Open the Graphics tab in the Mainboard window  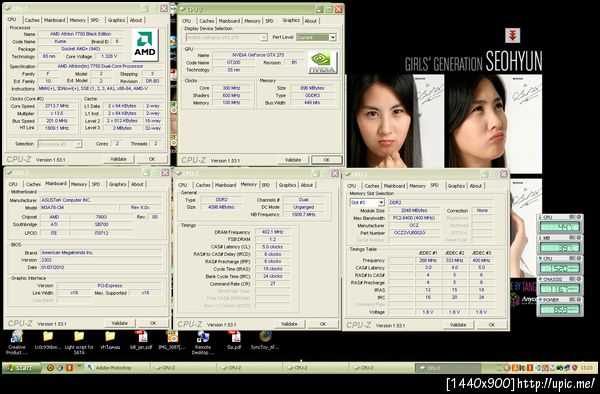click(x=117, y=184)
